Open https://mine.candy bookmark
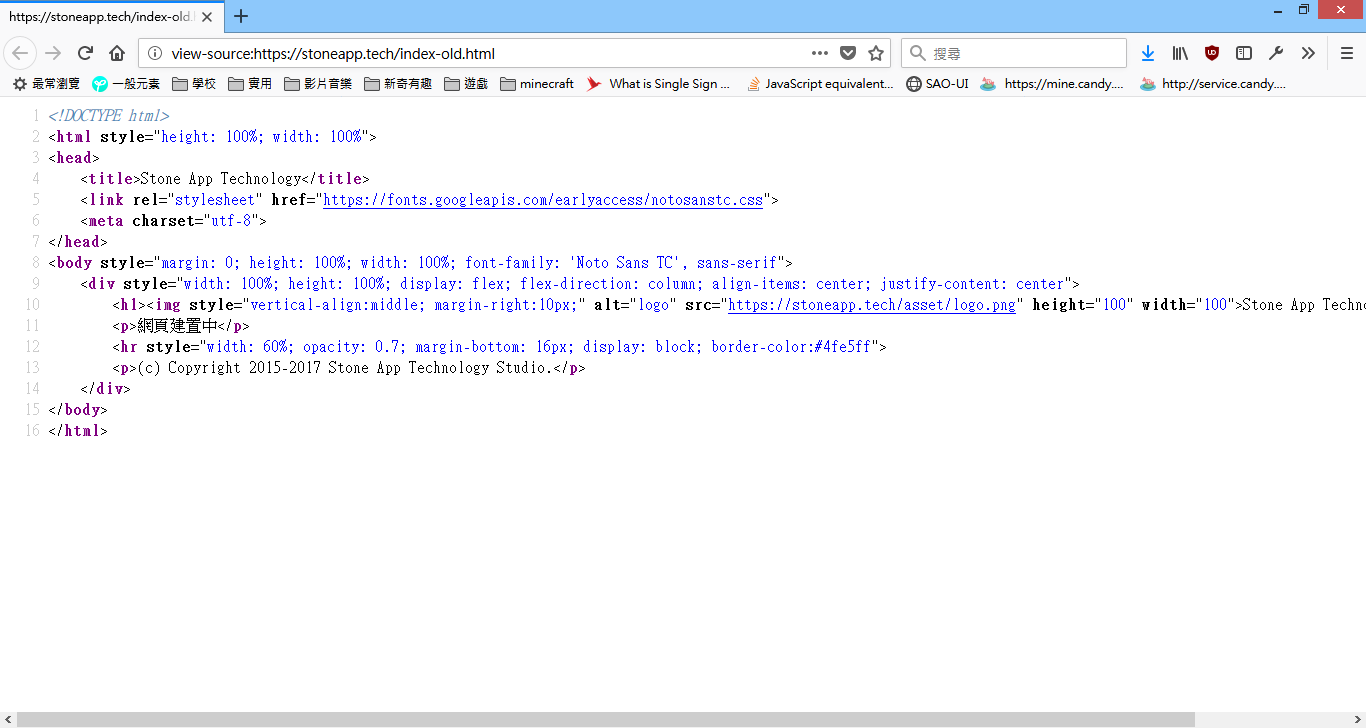Image resolution: width=1366 pixels, height=728 pixels. point(1052,84)
